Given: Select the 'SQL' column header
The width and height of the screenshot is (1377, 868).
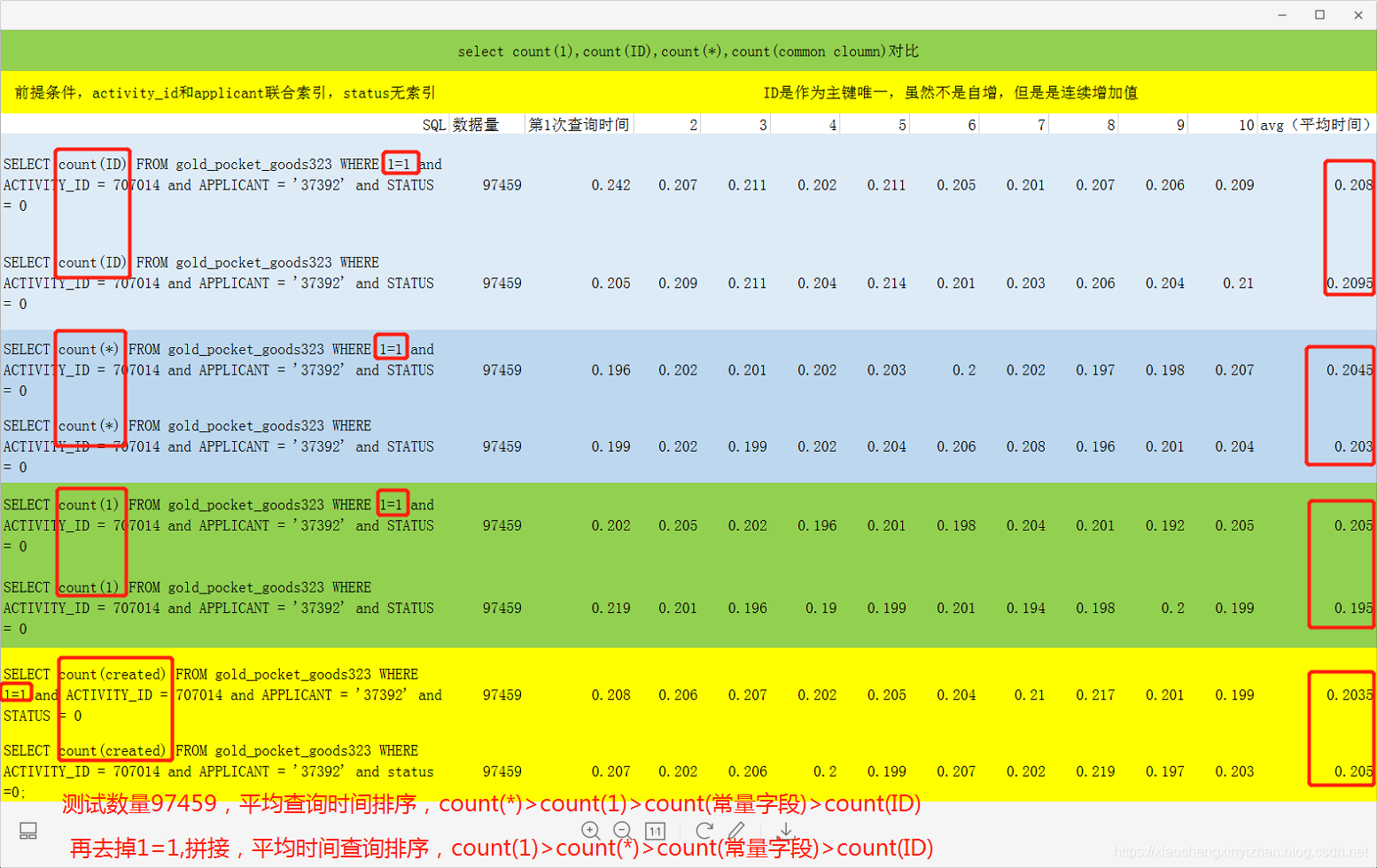Looking at the screenshot, I should [x=434, y=125].
